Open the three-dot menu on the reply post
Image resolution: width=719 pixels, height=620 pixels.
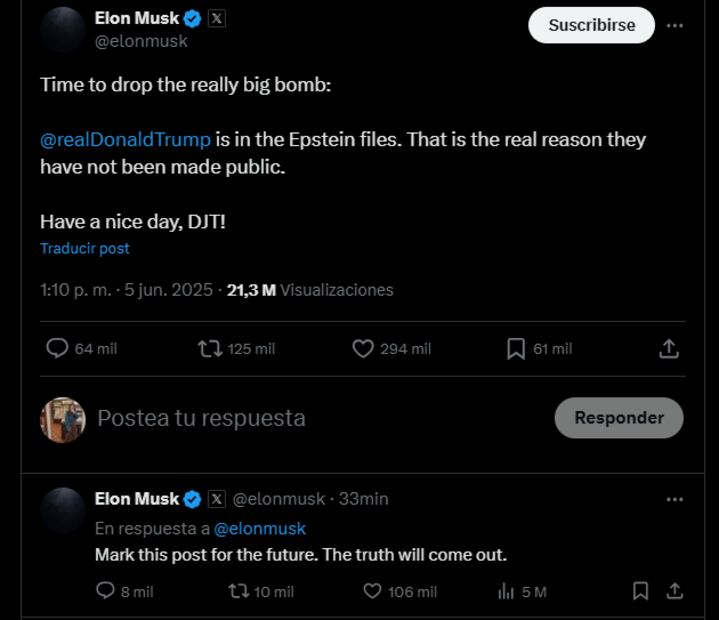click(675, 498)
